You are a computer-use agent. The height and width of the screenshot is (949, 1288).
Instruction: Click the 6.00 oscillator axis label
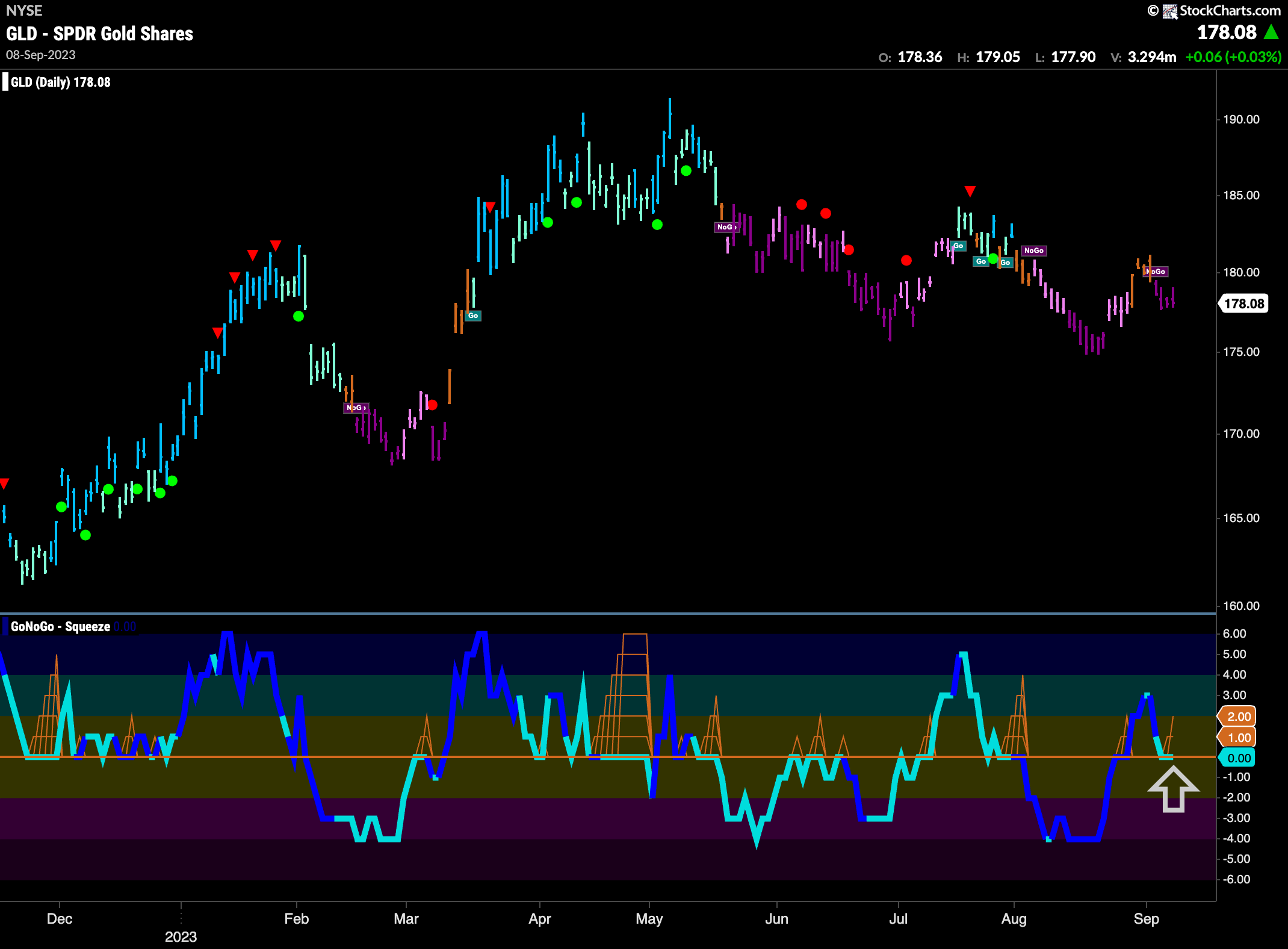point(1234,633)
